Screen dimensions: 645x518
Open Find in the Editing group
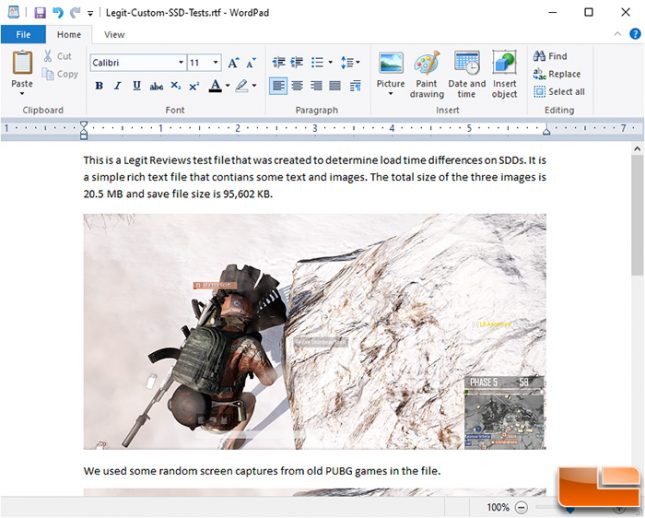click(550, 56)
